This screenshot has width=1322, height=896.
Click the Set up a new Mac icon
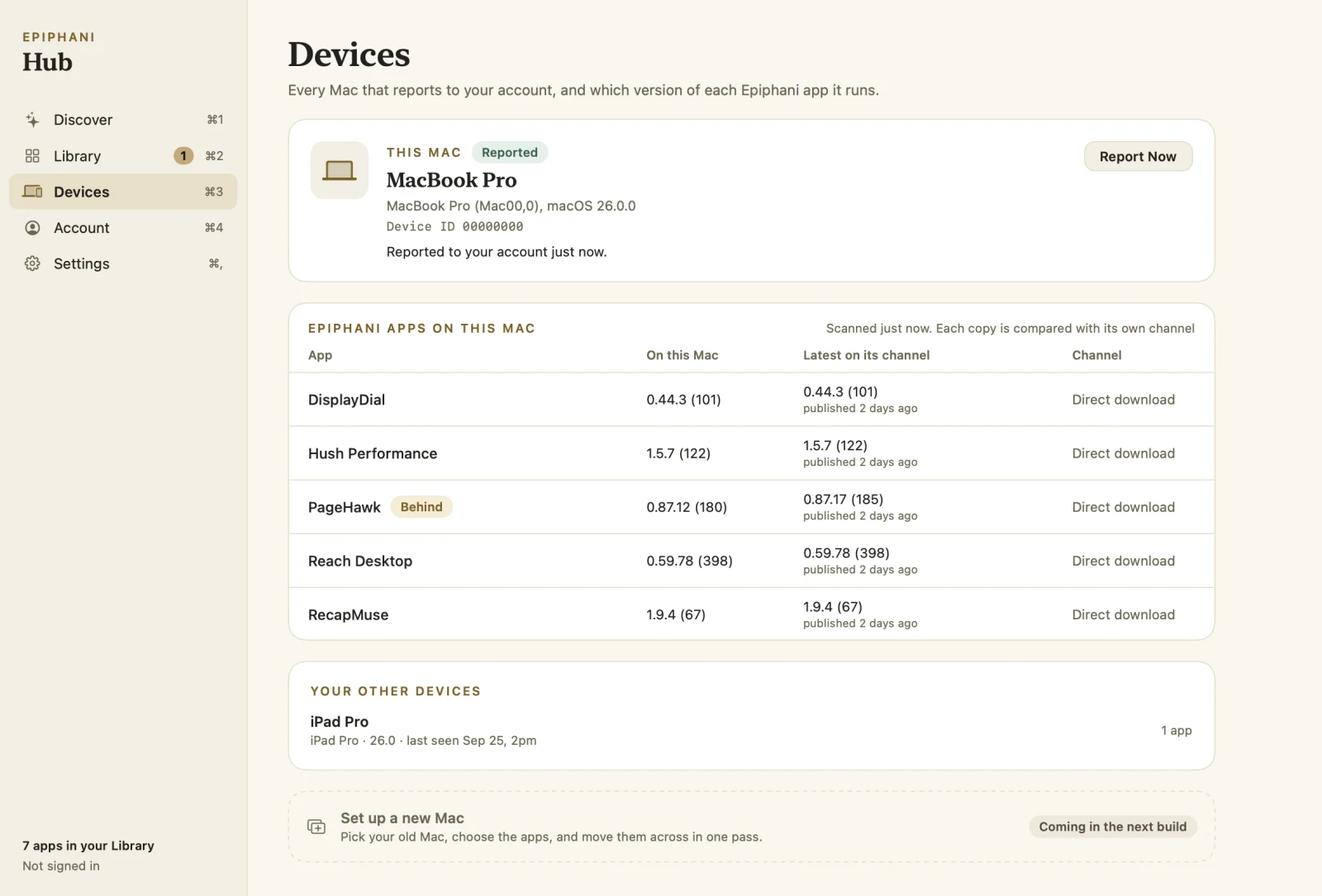click(x=316, y=827)
